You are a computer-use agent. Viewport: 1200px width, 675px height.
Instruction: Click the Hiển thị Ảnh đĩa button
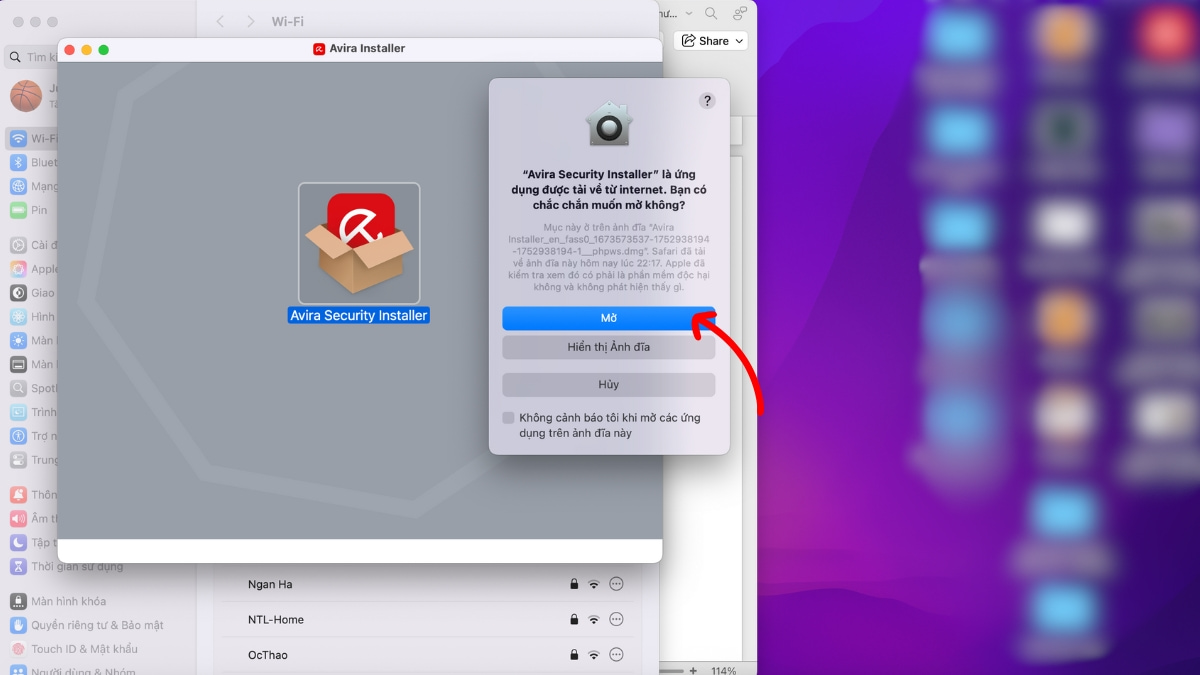(608, 347)
